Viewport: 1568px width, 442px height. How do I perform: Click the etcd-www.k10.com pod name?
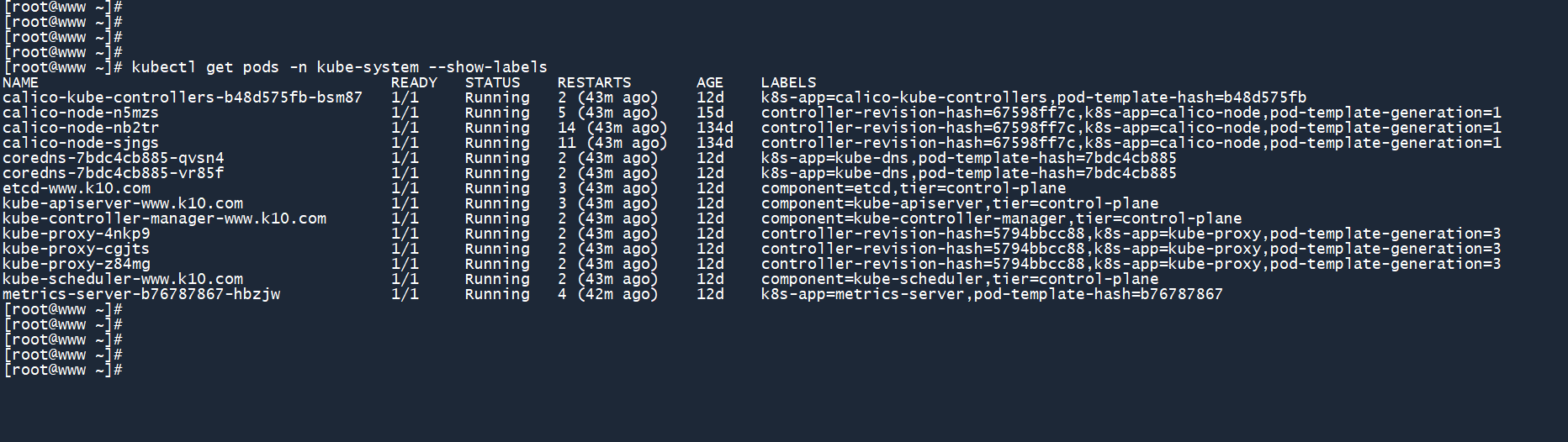point(77,188)
